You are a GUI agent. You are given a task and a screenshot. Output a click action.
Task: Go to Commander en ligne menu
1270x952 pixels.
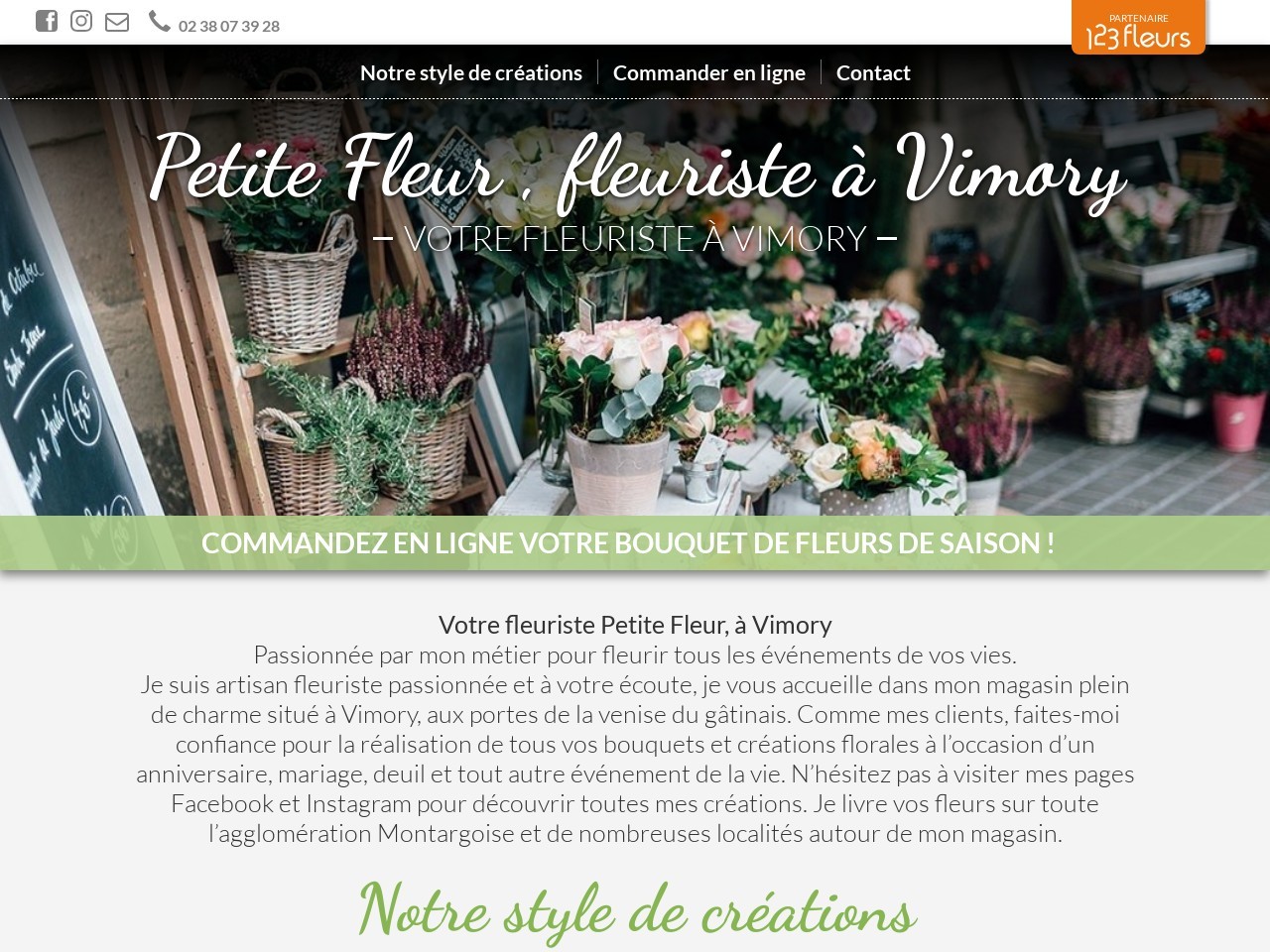click(709, 72)
